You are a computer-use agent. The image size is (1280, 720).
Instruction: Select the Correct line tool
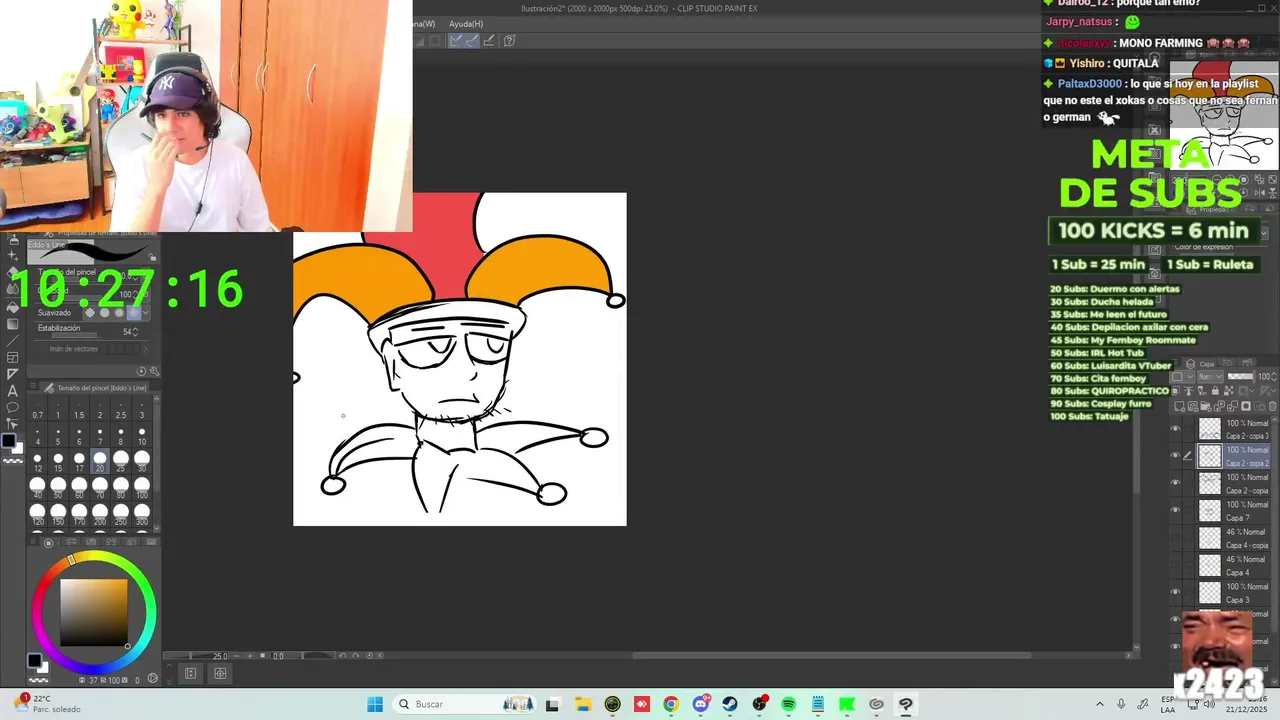[x=12, y=423]
